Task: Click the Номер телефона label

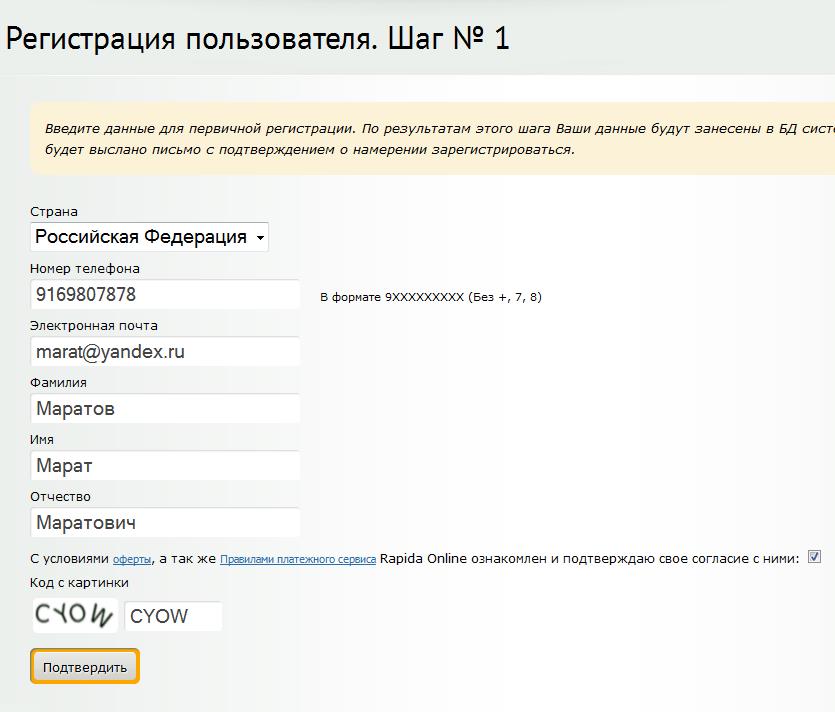Action: [x=85, y=269]
